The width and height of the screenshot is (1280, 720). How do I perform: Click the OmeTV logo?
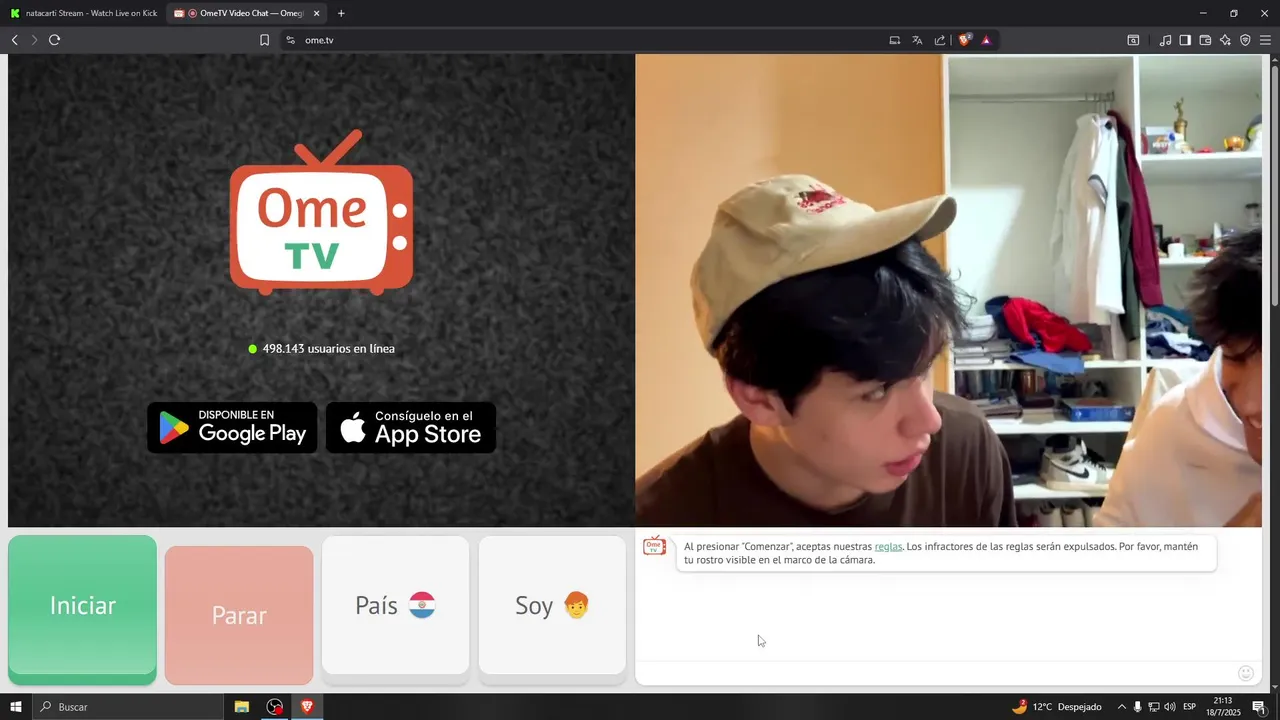point(321,213)
